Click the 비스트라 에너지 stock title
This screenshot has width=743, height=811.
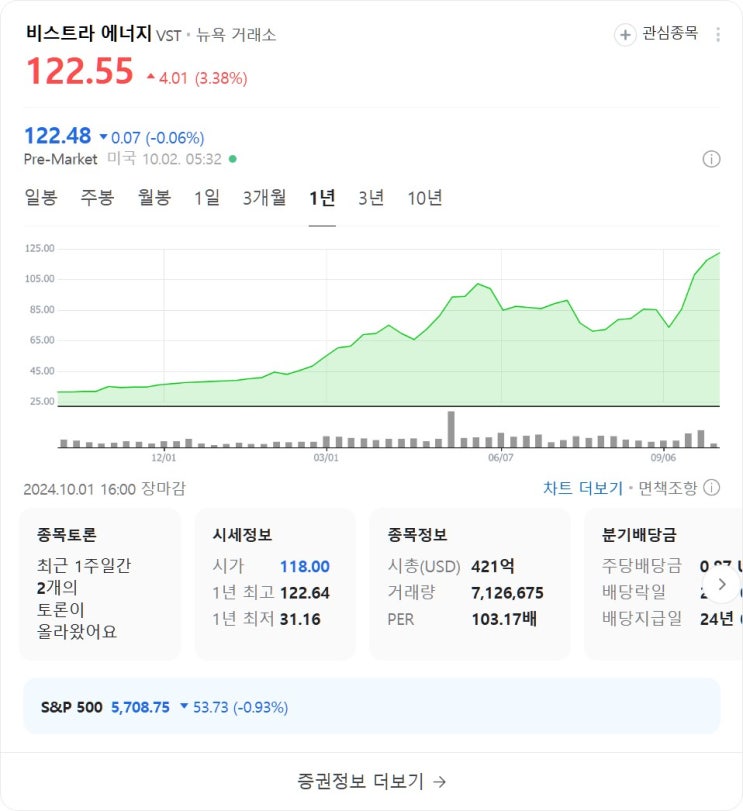[x=88, y=33]
